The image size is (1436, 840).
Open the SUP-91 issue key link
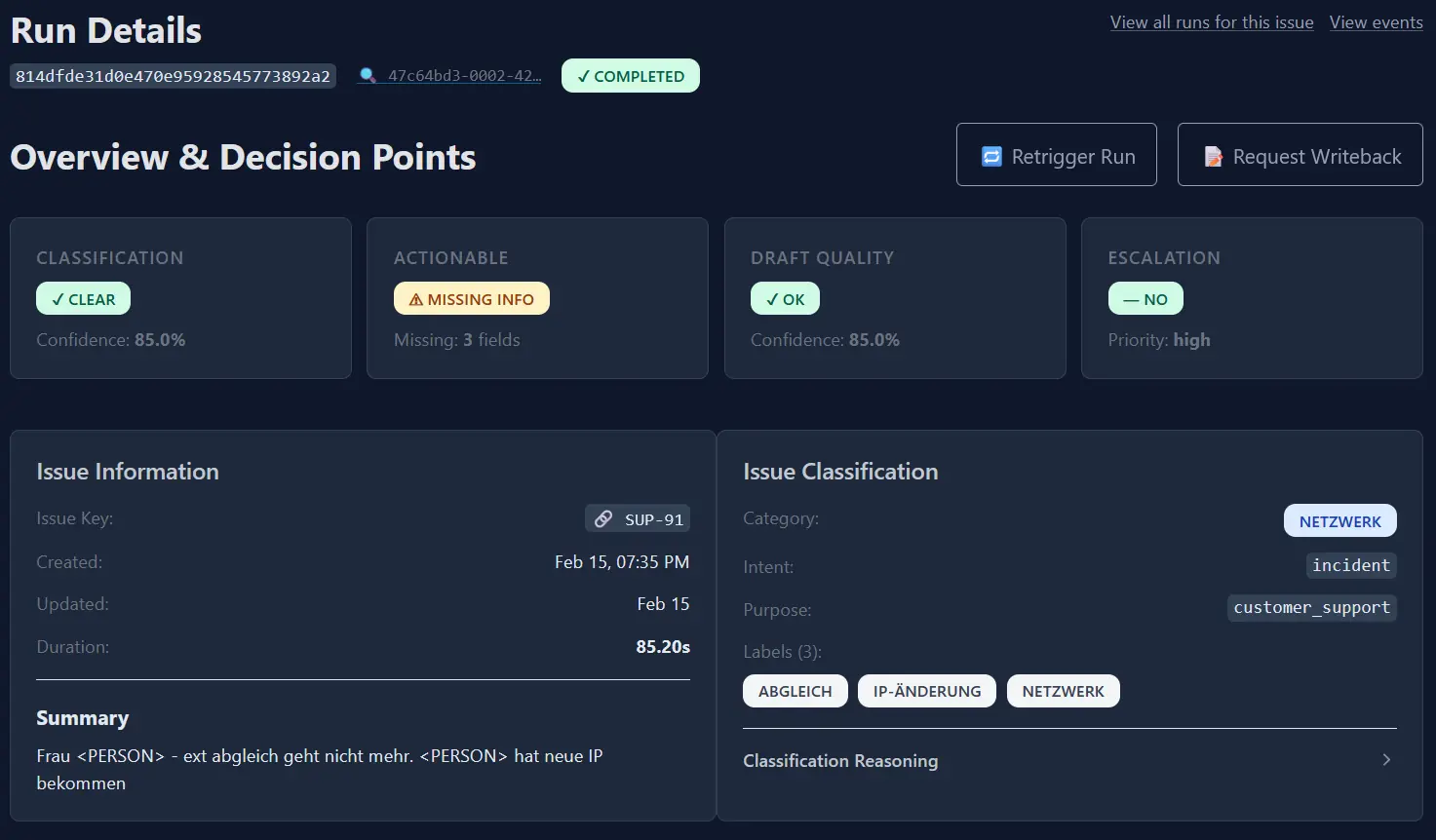click(638, 518)
